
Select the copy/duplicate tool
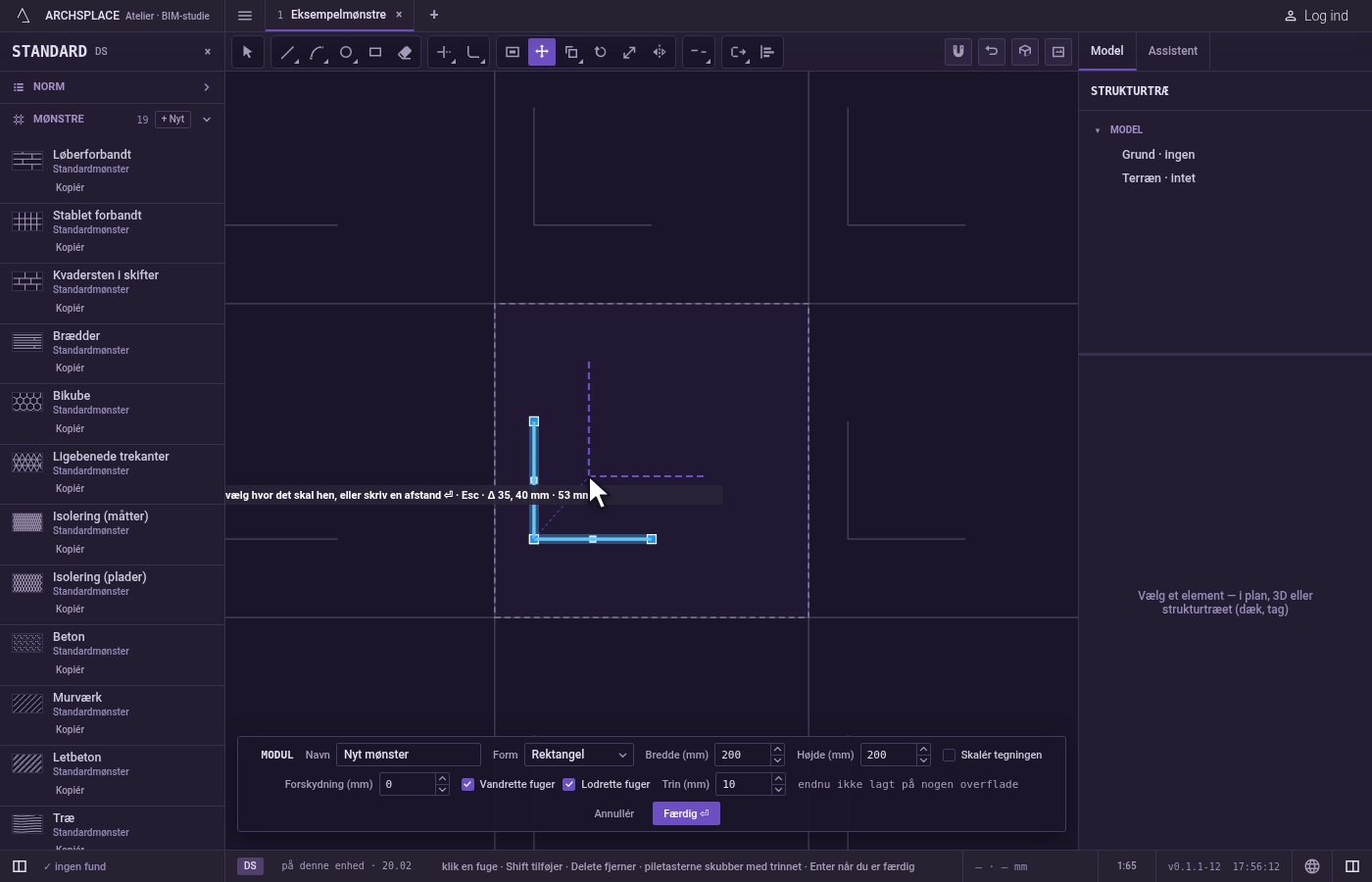click(571, 52)
